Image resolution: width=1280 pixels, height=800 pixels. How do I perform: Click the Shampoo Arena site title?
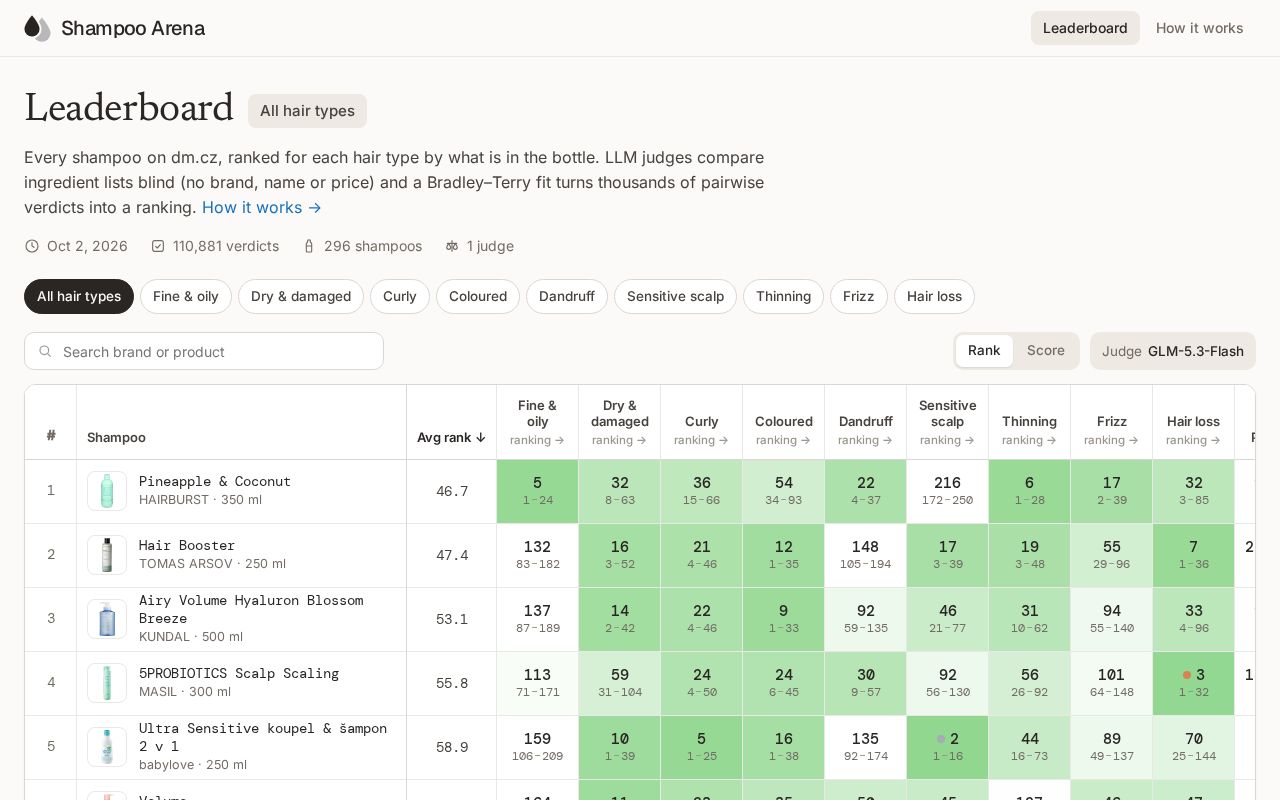(133, 28)
